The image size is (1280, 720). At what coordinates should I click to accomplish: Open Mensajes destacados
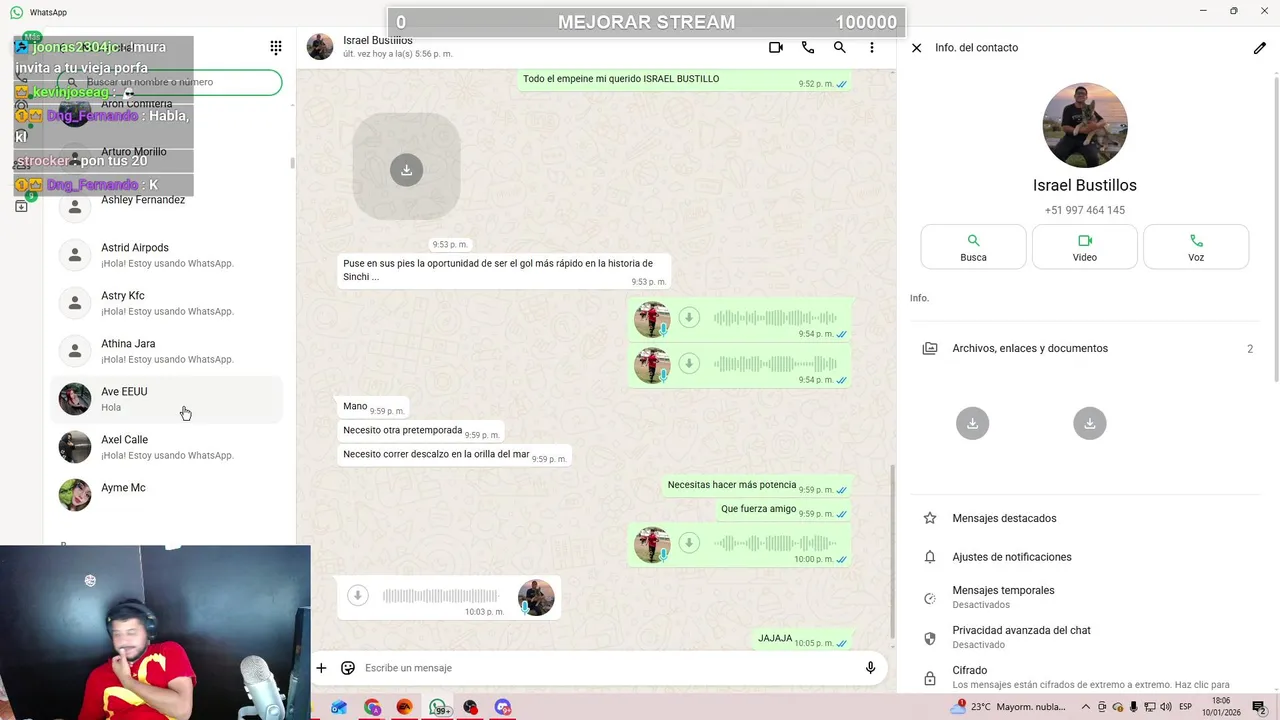[x=1086, y=518]
